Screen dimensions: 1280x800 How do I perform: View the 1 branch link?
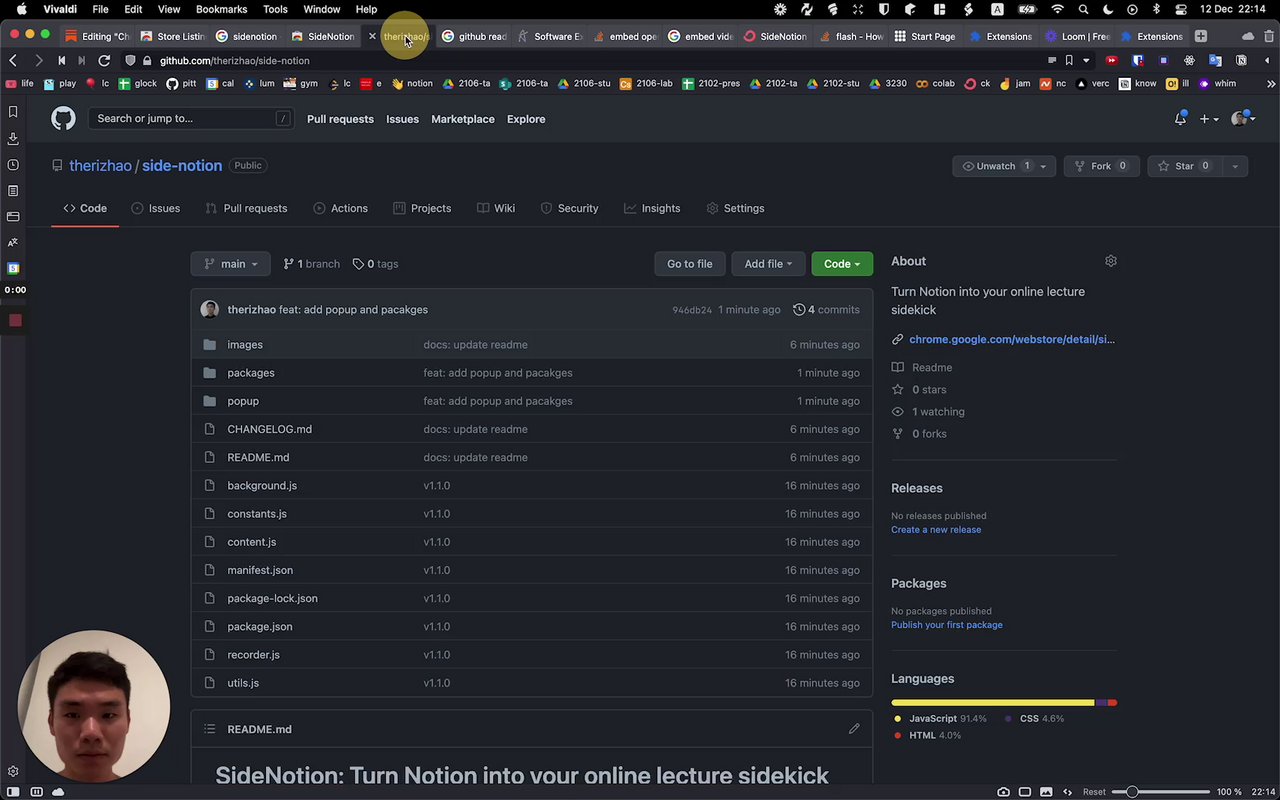[312, 264]
